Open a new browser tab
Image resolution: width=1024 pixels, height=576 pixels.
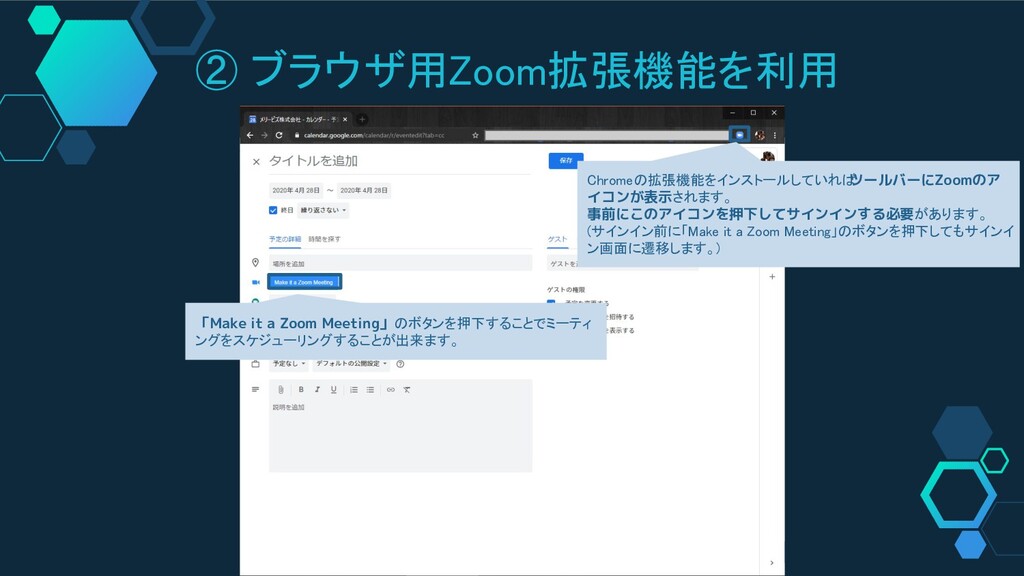[x=362, y=120]
